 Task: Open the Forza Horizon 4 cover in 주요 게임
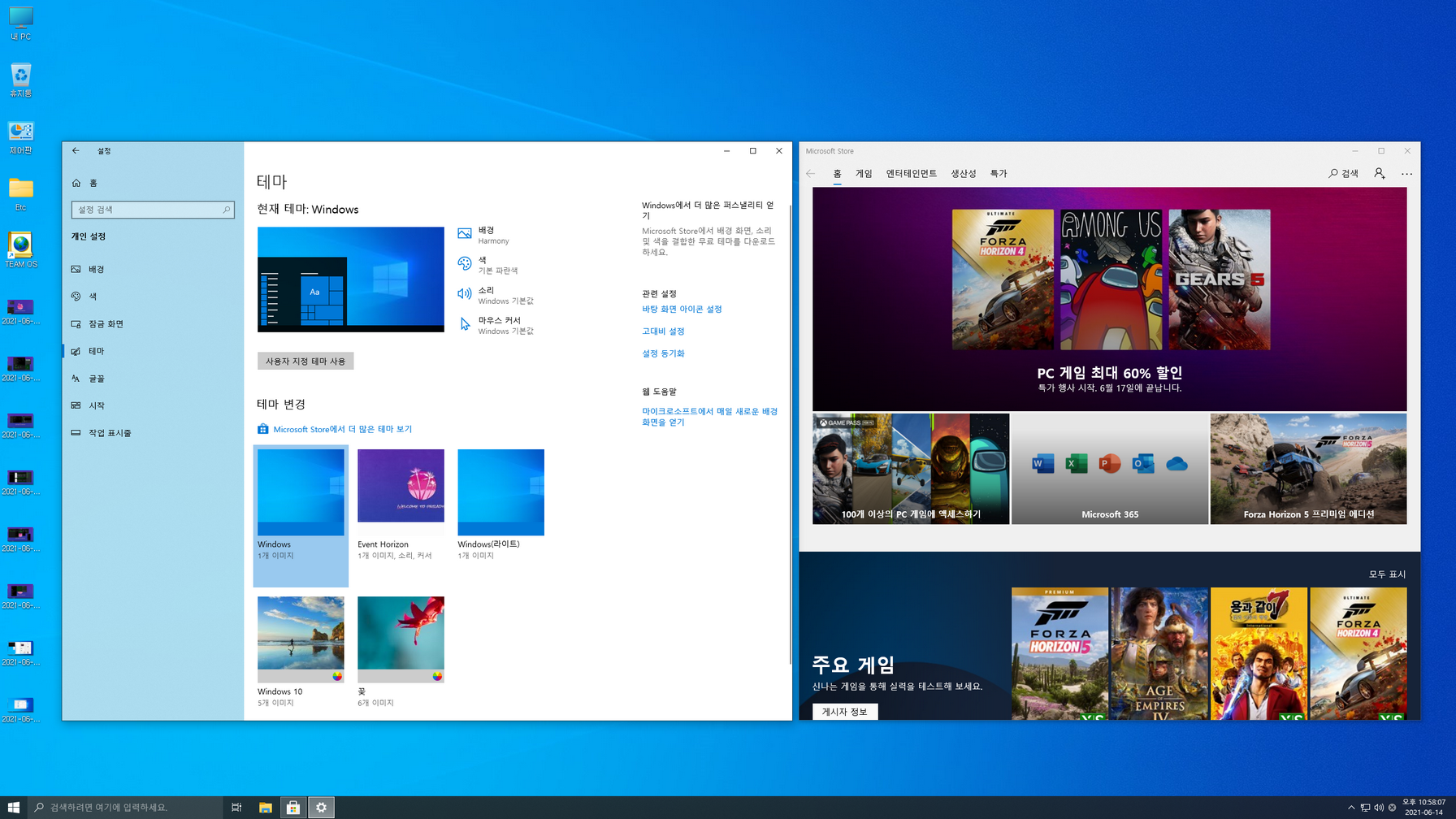click(x=1358, y=654)
